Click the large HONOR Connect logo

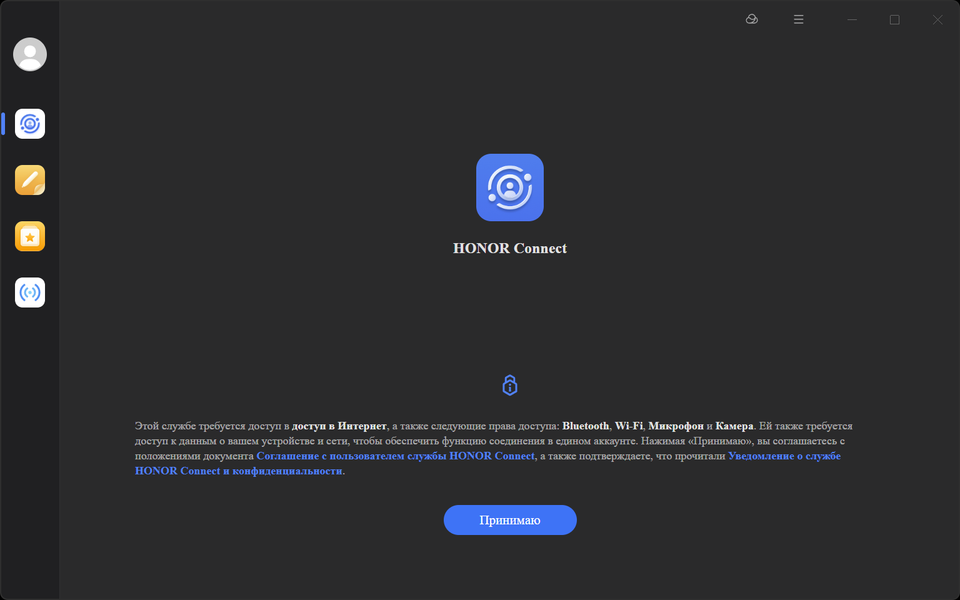tap(510, 187)
